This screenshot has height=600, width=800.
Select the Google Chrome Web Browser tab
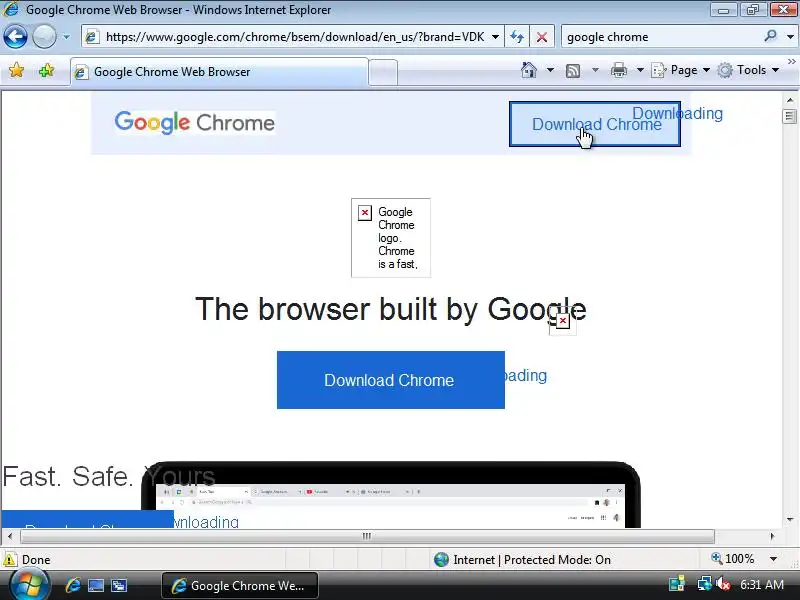tap(219, 72)
